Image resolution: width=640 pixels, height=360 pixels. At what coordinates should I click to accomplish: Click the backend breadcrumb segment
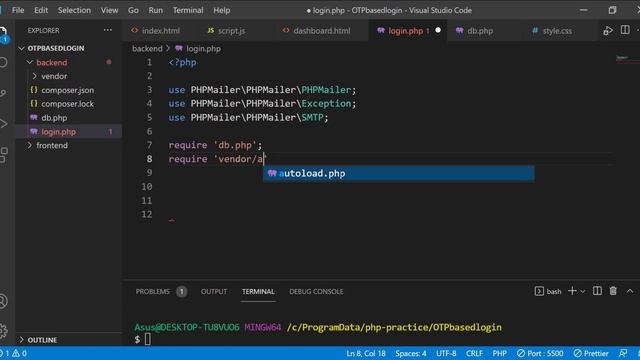147,49
